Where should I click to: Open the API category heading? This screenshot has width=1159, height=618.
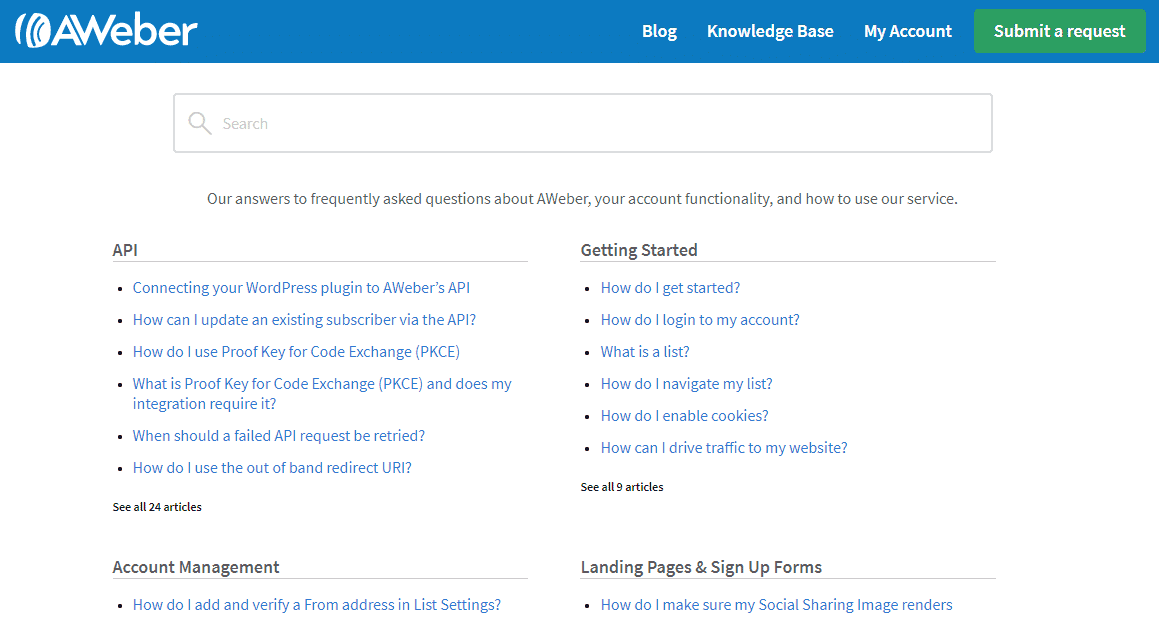pyautogui.click(x=124, y=249)
